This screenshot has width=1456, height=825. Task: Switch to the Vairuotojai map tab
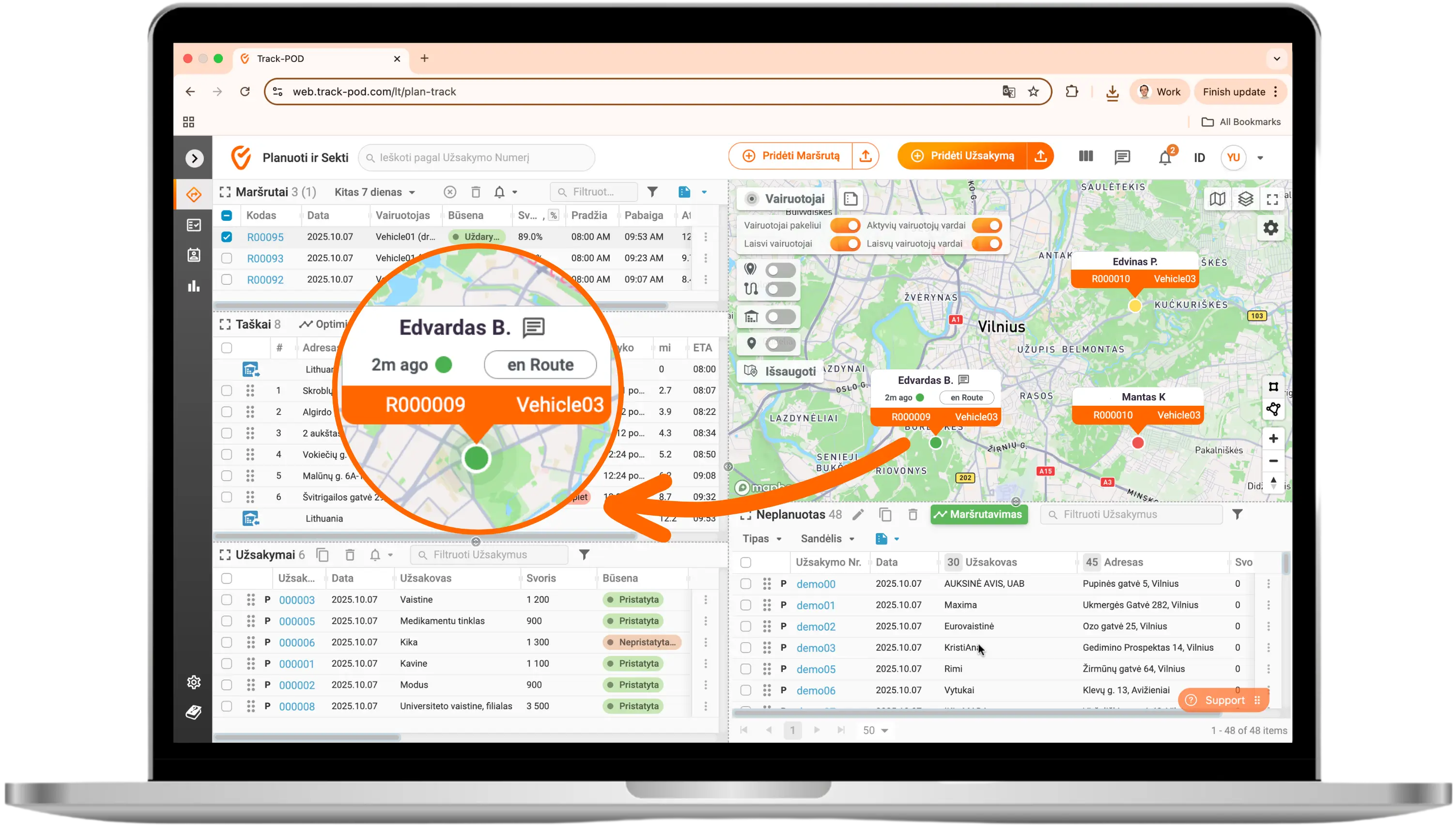[x=786, y=199]
